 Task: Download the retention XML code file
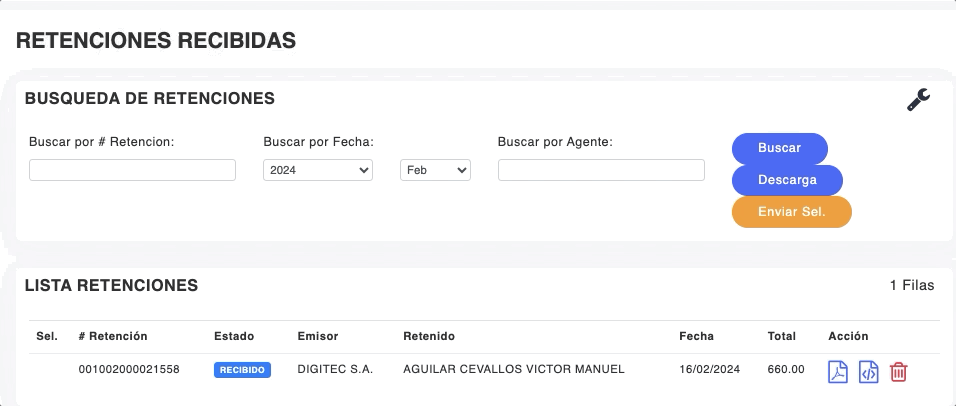click(x=869, y=372)
